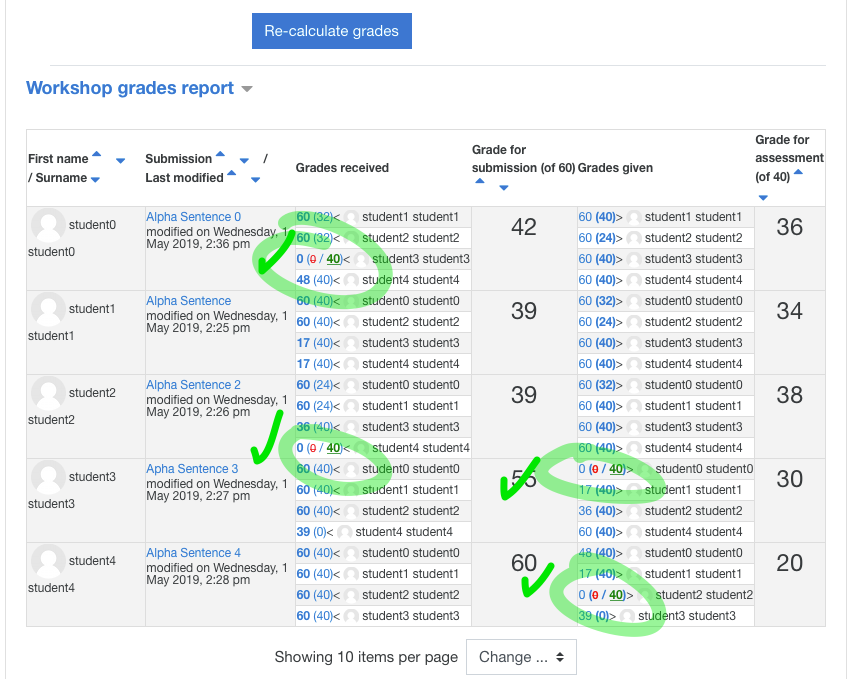
Task: Click the Submission header label
Action: (179, 159)
